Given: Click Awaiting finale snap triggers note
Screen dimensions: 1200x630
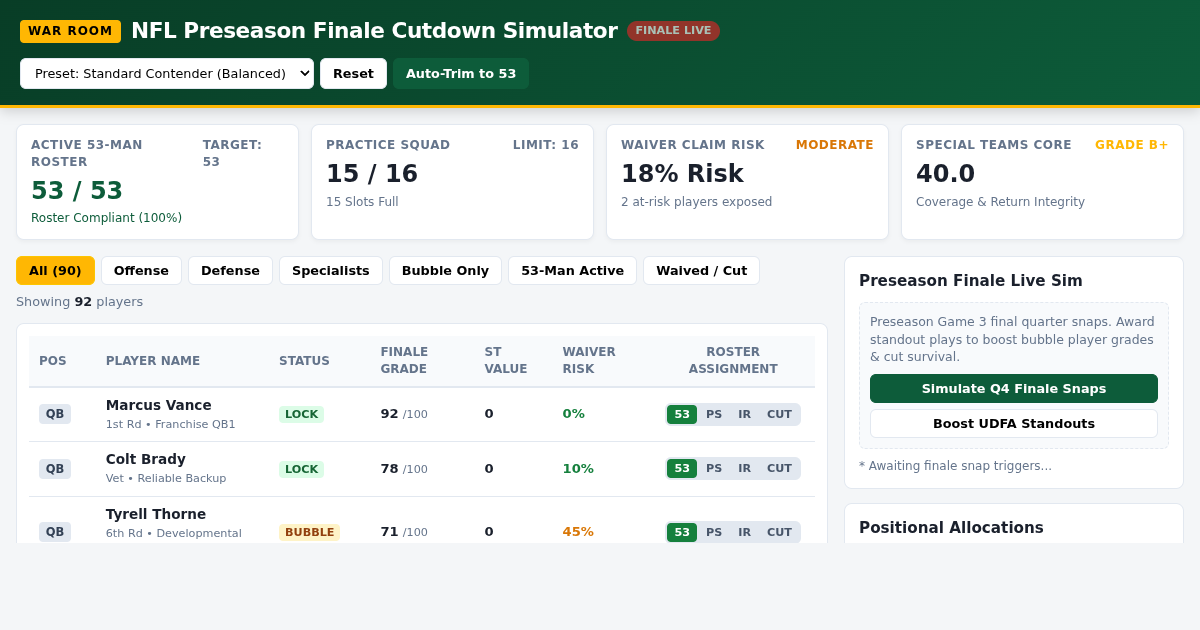Looking at the screenshot, I should (955, 466).
